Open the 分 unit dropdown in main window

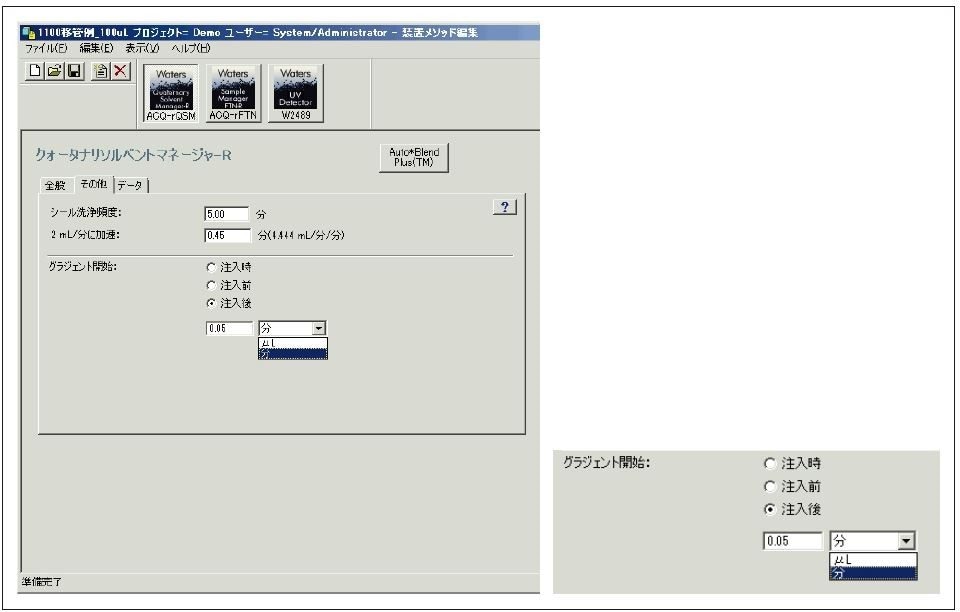(318, 329)
